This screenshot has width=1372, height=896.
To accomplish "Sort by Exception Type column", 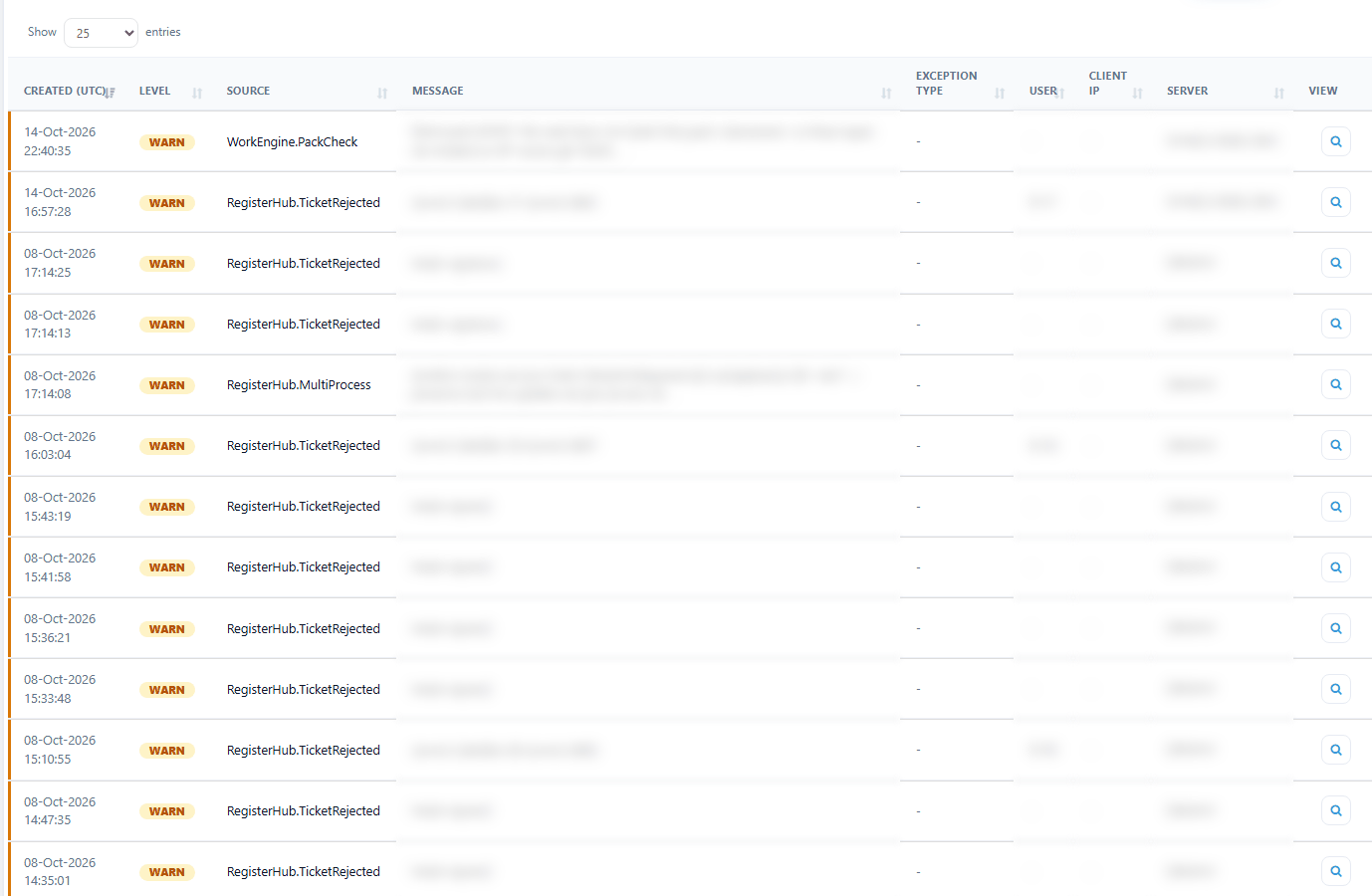I will (x=957, y=84).
